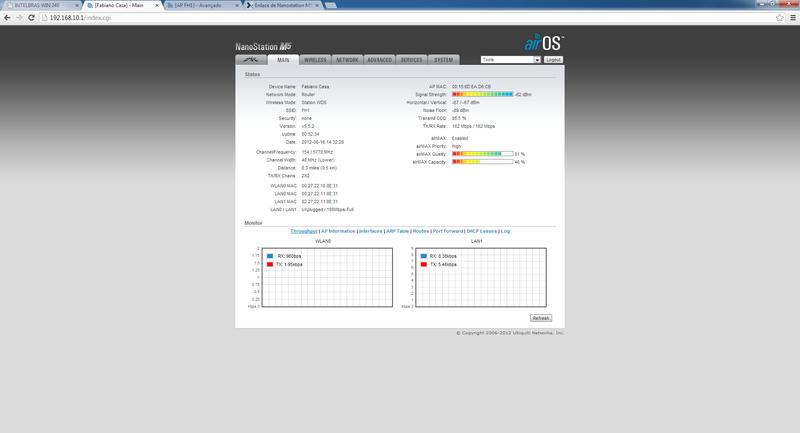Switch to the Enlace de Nanostation browser tab
Image resolution: width=800 pixels, height=433 pixels.
tap(281, 5)
